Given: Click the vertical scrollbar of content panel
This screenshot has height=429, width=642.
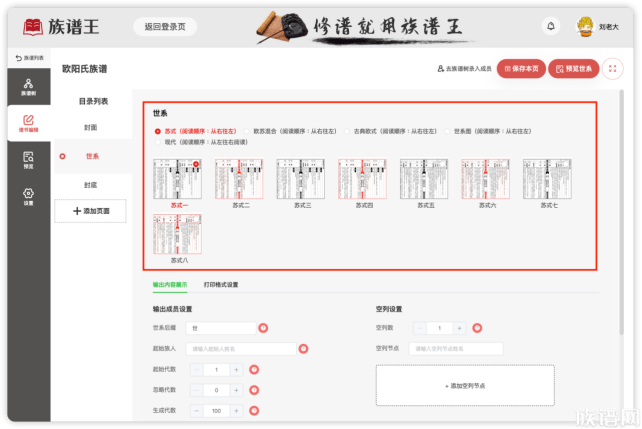Looking at the screenshot, I should pos(622,213).
